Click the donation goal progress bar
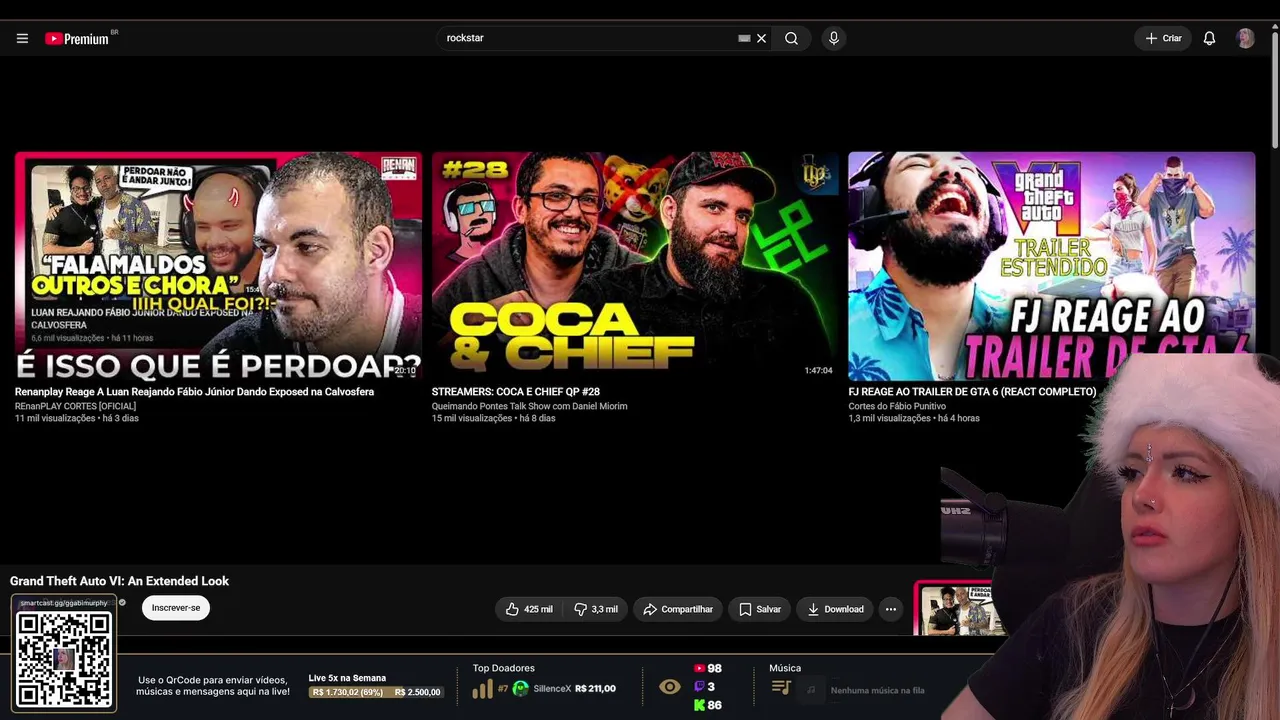This screenshot has width=1280, height=720. coord(376,692)
